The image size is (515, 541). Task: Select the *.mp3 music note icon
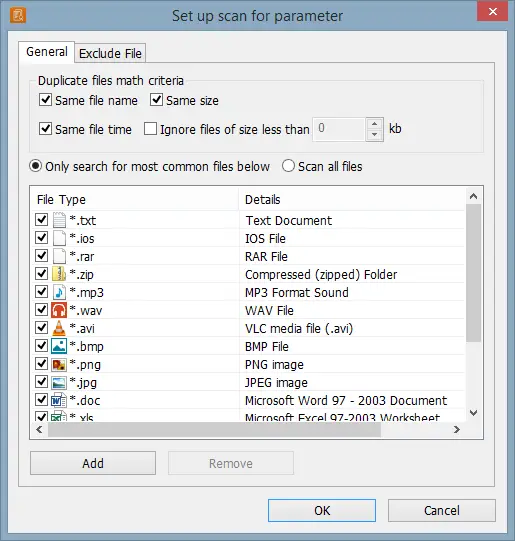(x=59, y=292)
